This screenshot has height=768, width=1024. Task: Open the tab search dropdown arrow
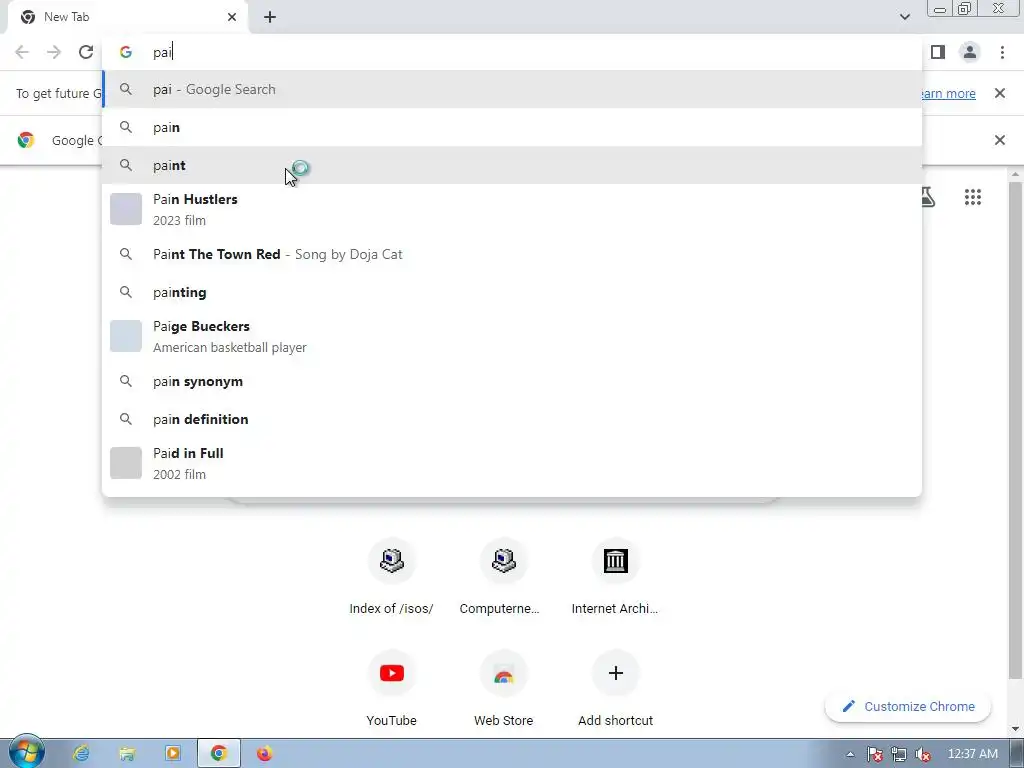tap(904, 17)
